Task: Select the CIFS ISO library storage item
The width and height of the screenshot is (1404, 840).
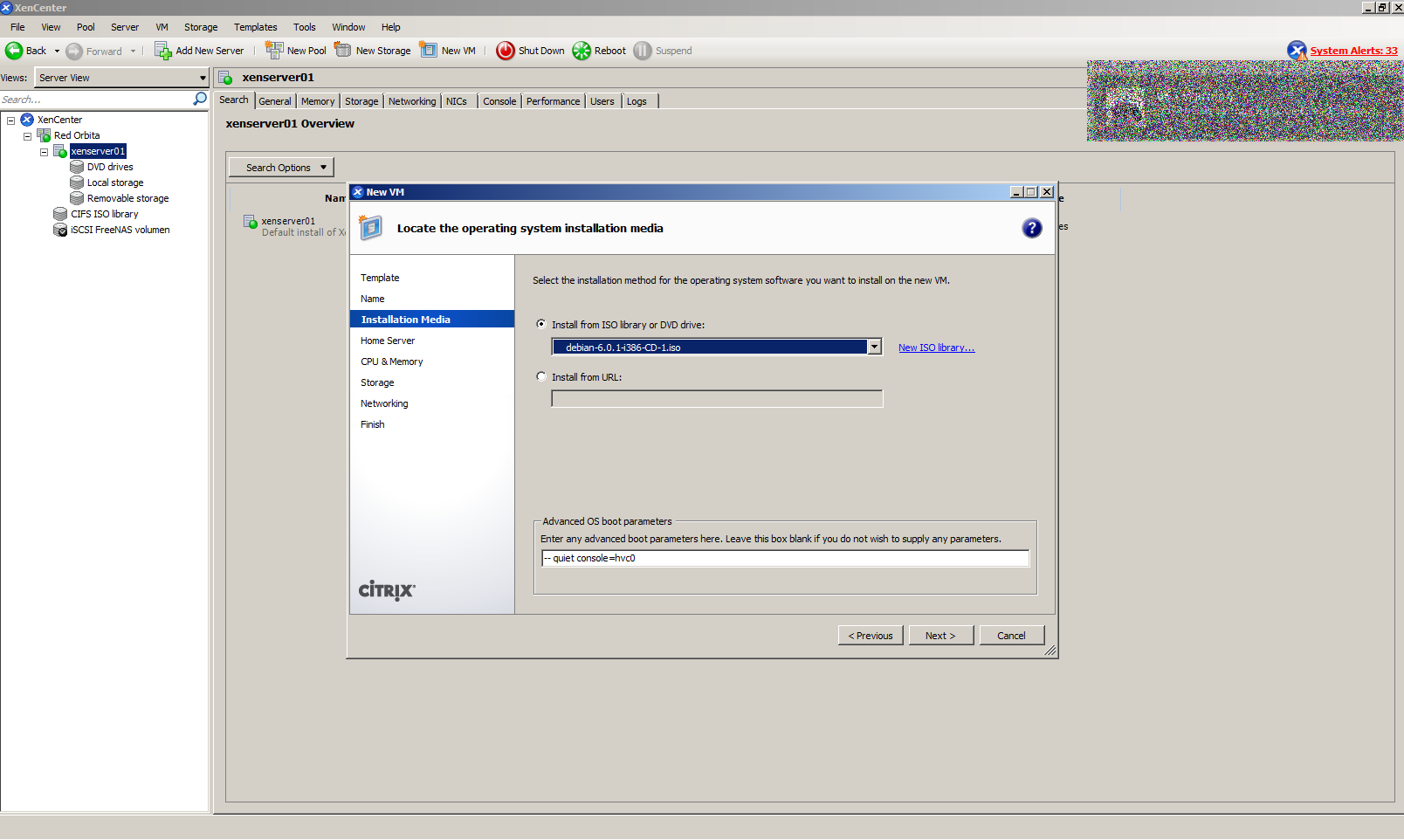Action: 104,214
